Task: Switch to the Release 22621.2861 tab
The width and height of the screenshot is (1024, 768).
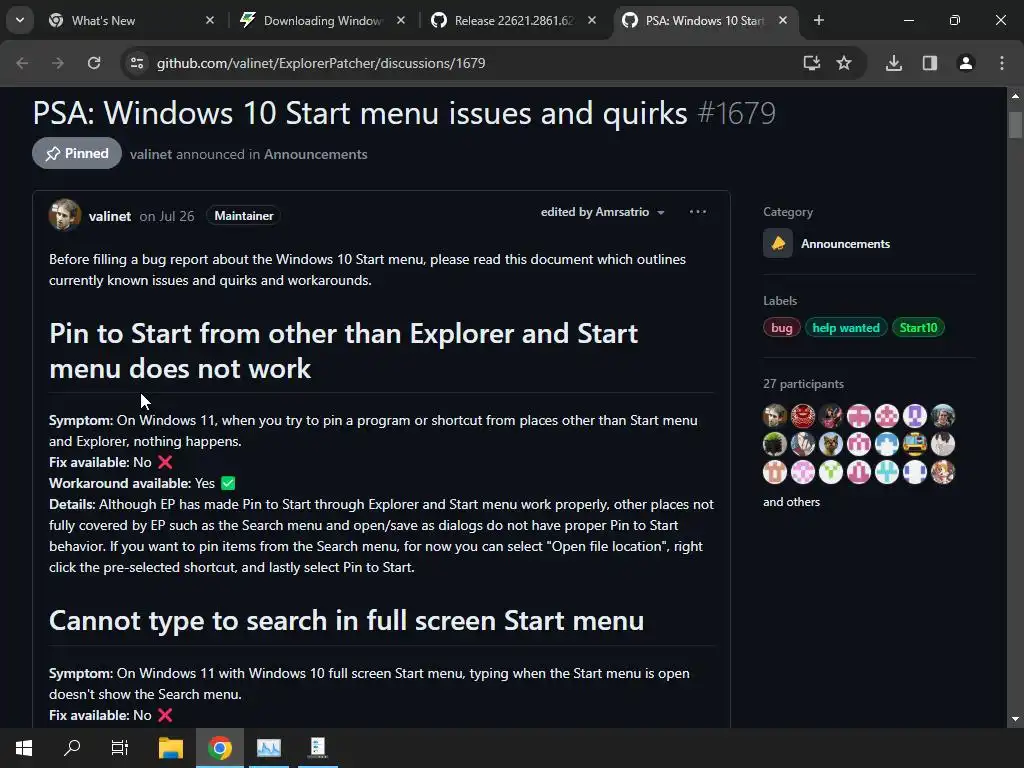Action: pos(514,21)
